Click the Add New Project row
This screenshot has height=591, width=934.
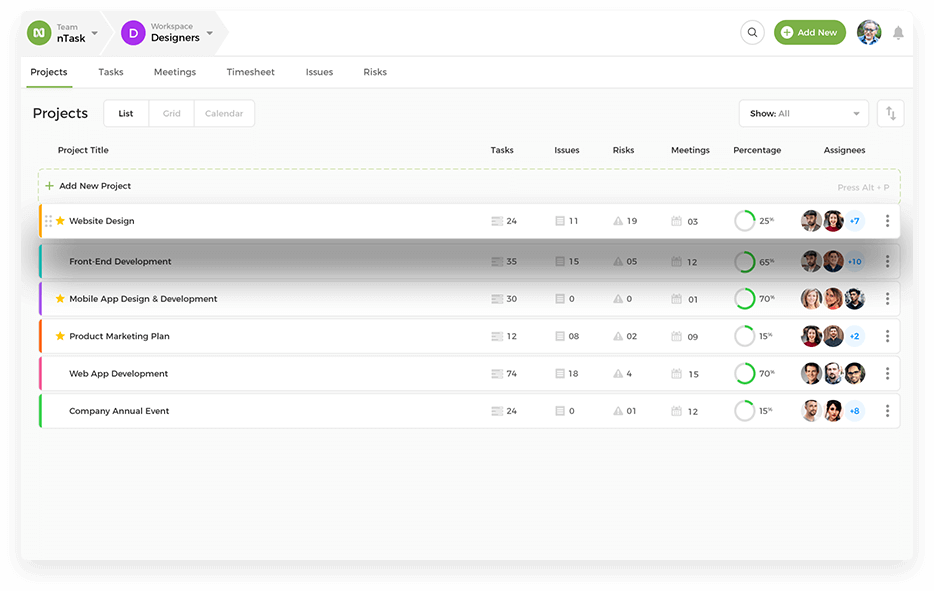95,186
